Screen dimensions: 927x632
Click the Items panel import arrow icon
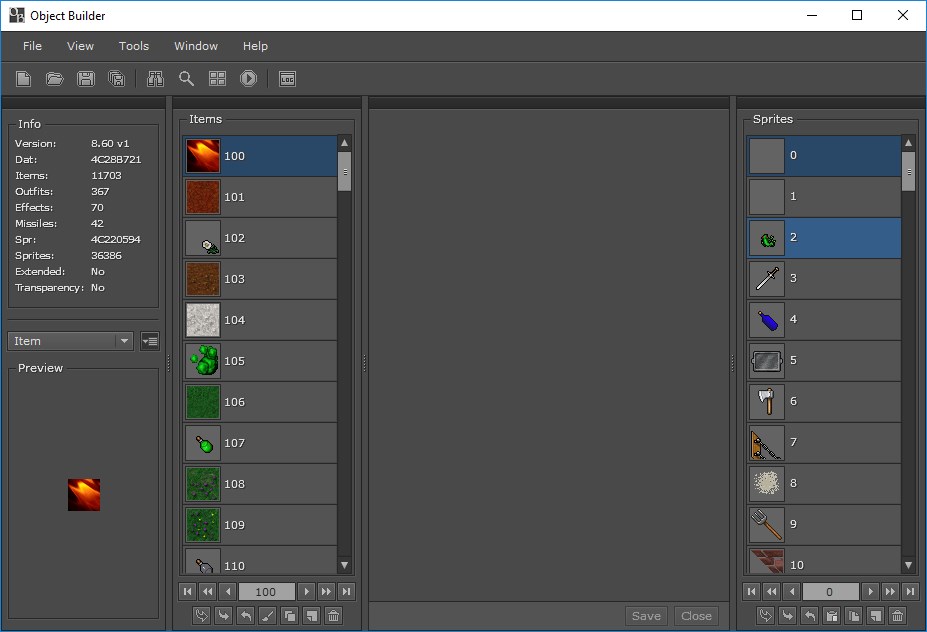tap(223, 616)
